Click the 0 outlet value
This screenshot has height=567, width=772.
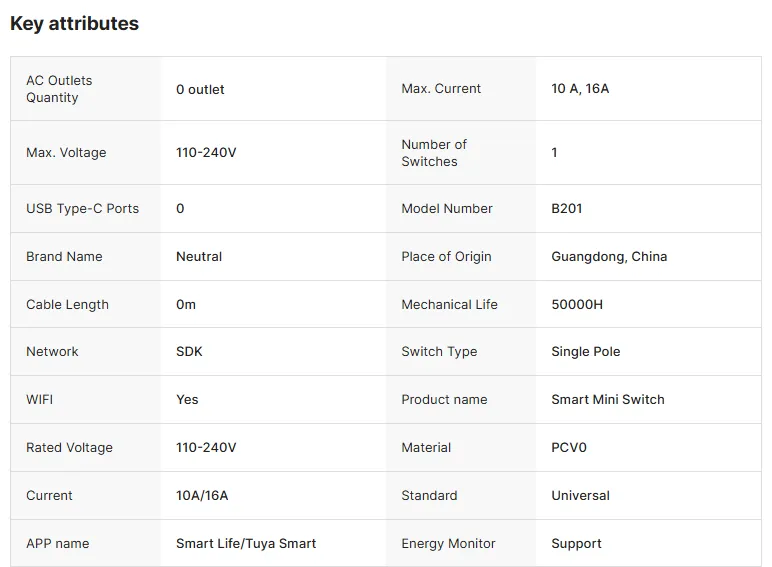tap(200, 89)
